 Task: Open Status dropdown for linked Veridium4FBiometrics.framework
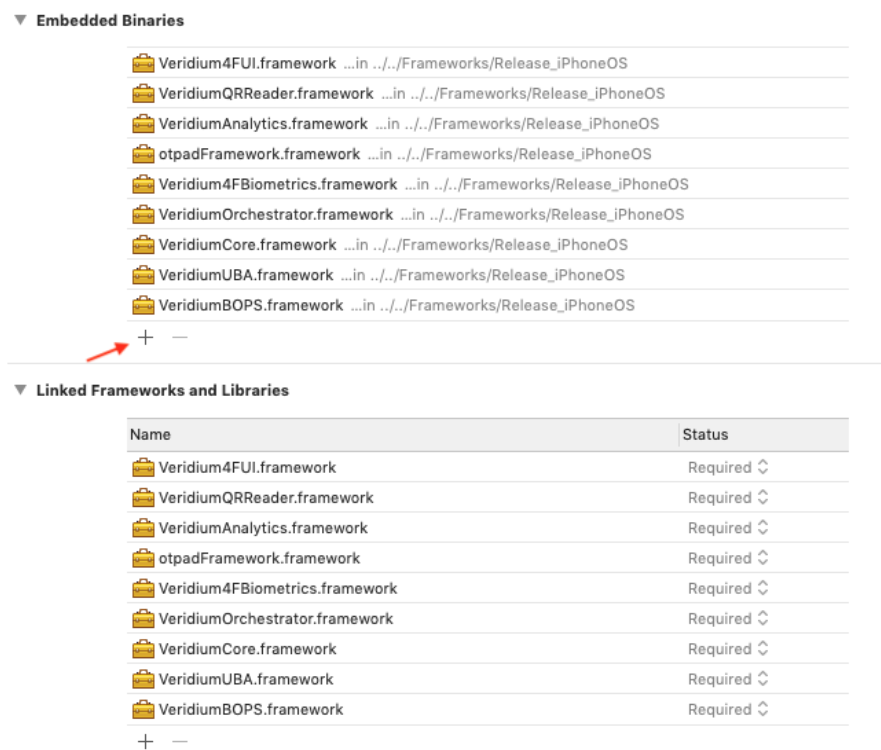pyautogui.click(x=728, y=589)
